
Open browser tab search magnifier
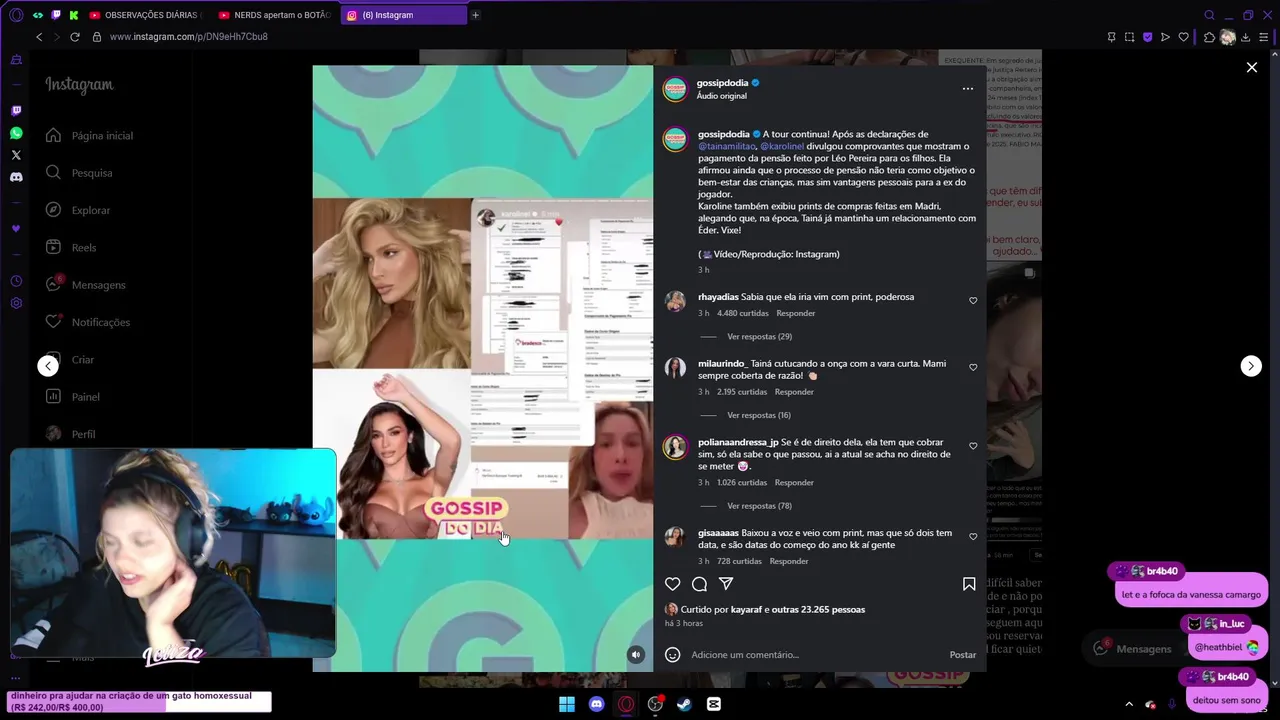(1209, 15)
